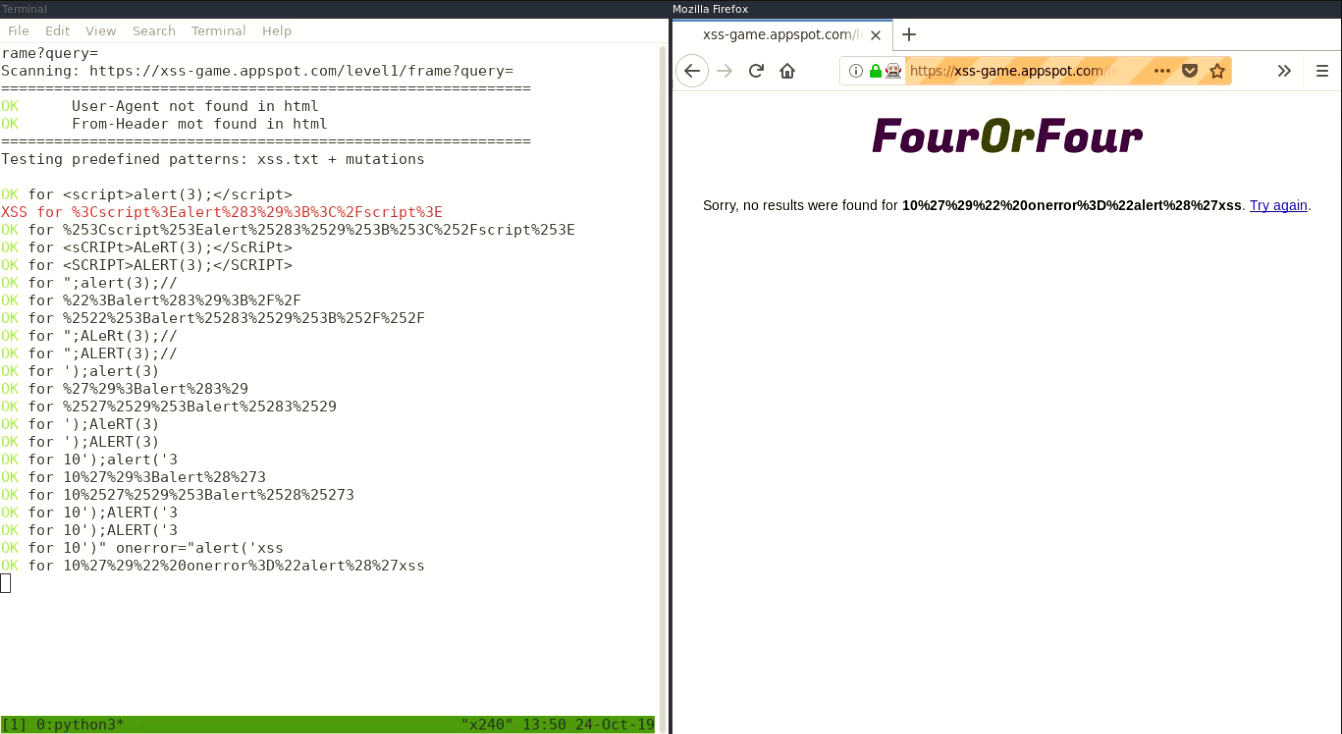1342x734 pixels.
Task: Close the xss-game.appspot.com tab
Action: [876, 35]
